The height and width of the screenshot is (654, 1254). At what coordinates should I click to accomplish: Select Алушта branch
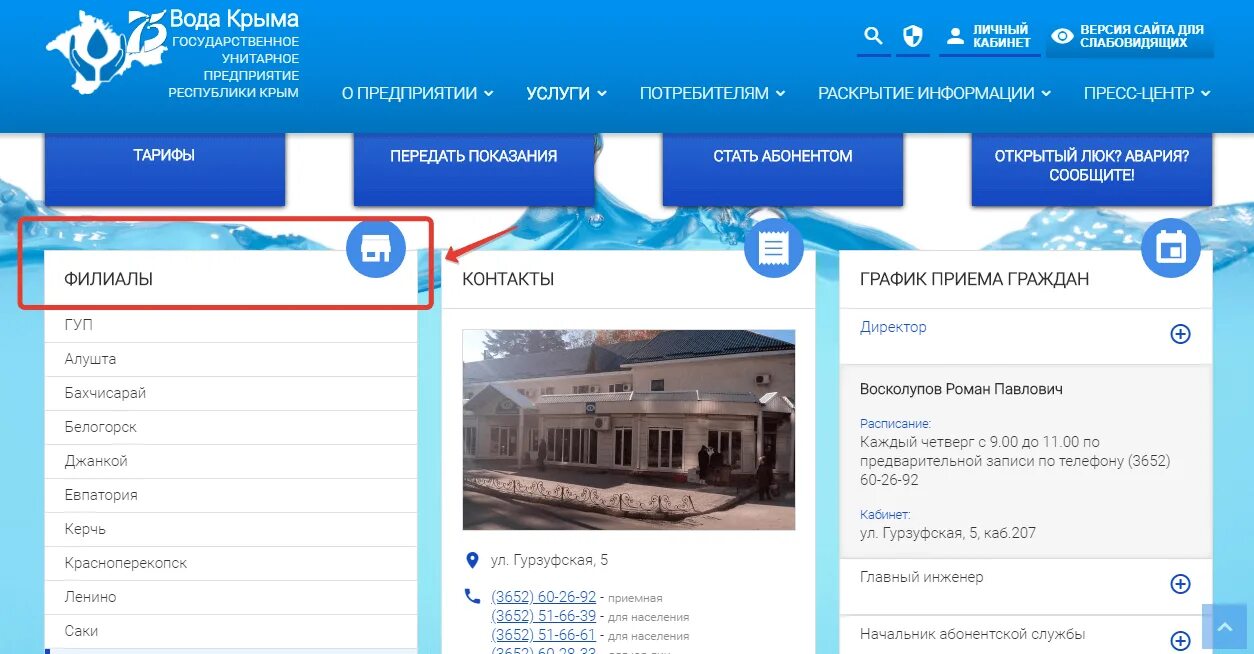click(x=231, y=359)
